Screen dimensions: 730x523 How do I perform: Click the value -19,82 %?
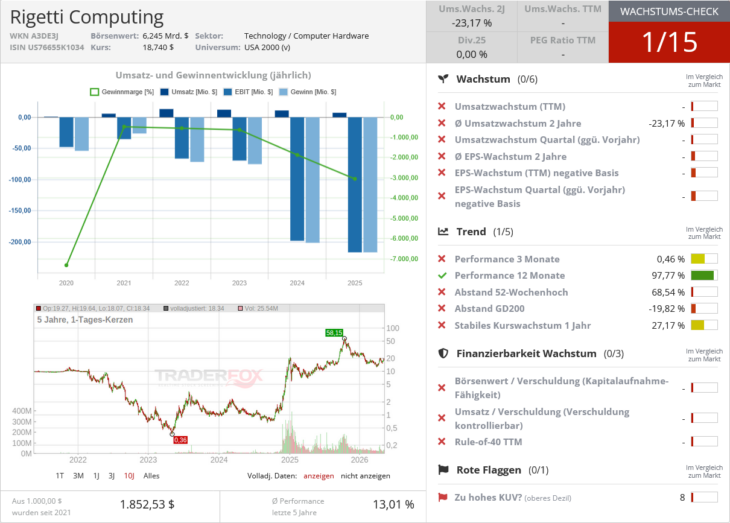pyautogui.click(x=667, y=308)
